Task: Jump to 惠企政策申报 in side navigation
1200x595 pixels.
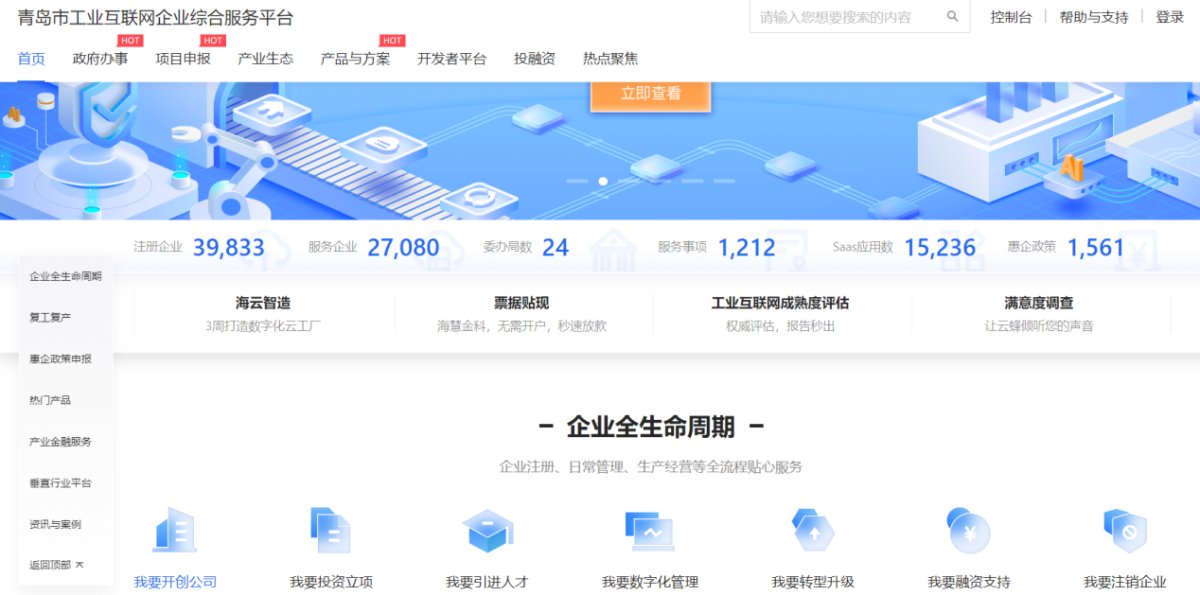Action: pos(61,358)
